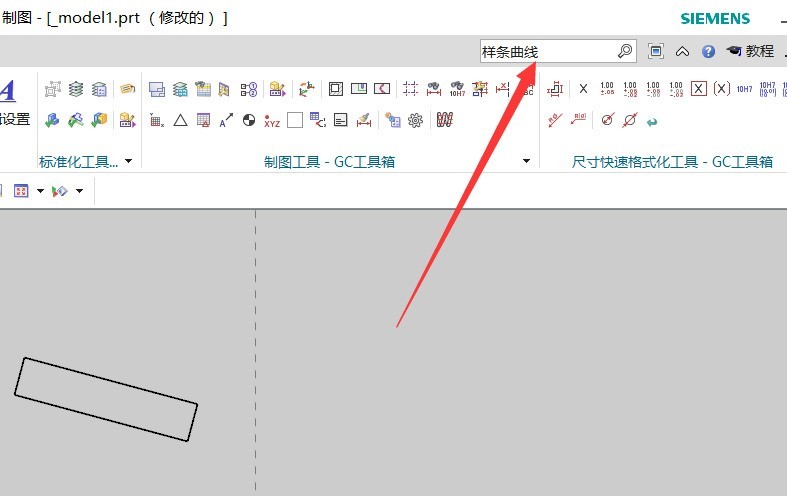This screenshot has height=496, width=787.
Task: Click the empty square frame icon
Action: (x=295, y=120)
